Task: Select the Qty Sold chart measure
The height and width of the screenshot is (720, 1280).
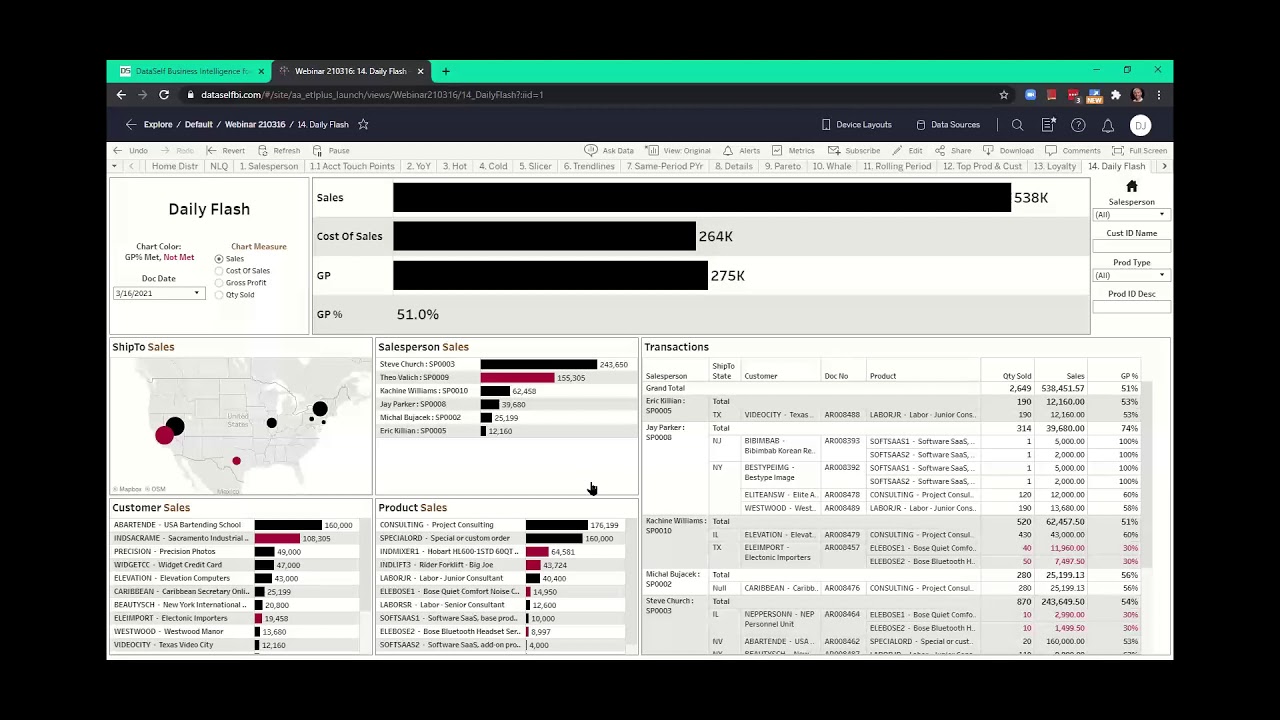Action: 219,295
